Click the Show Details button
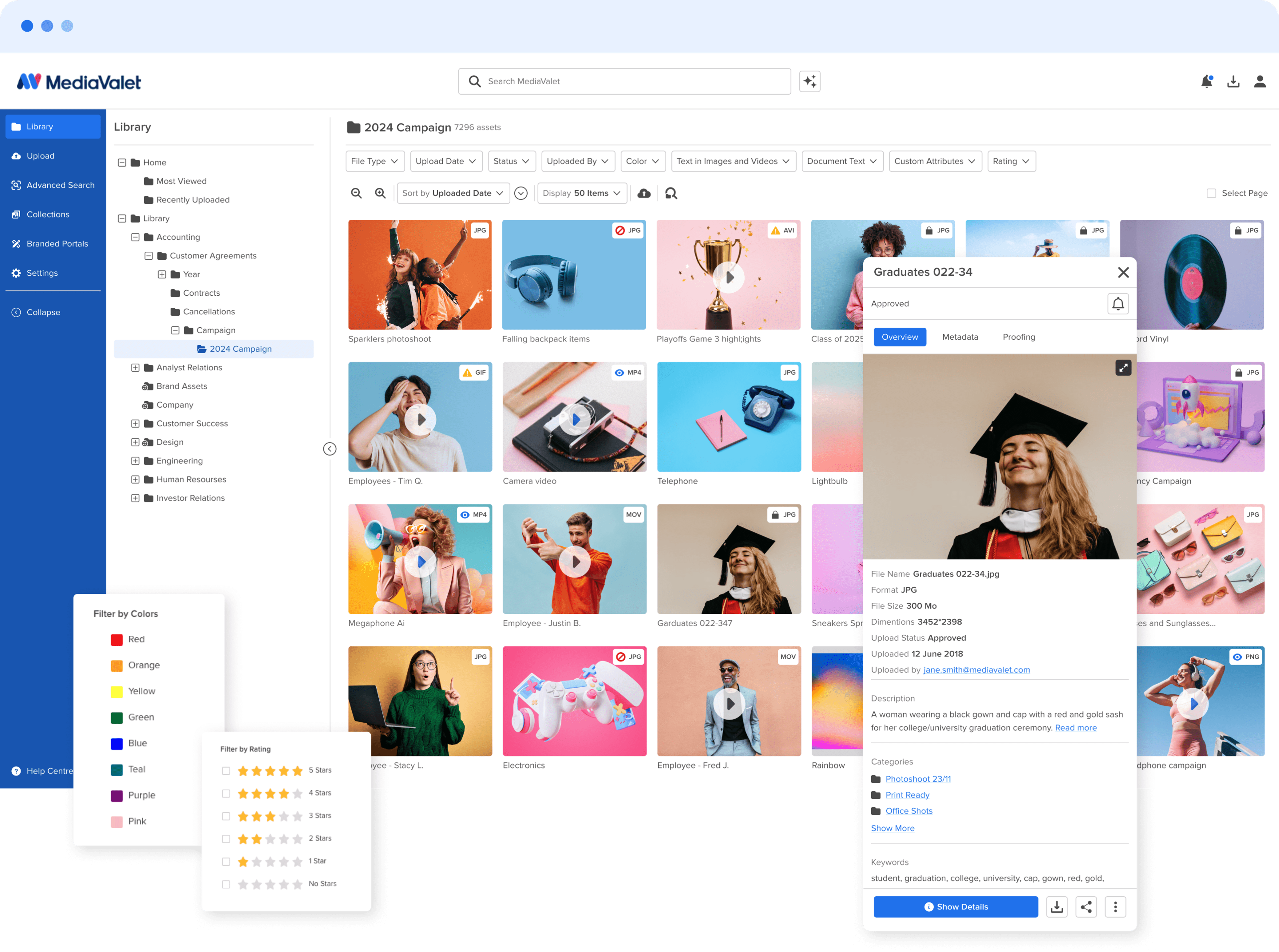 [x=956, y=906]
